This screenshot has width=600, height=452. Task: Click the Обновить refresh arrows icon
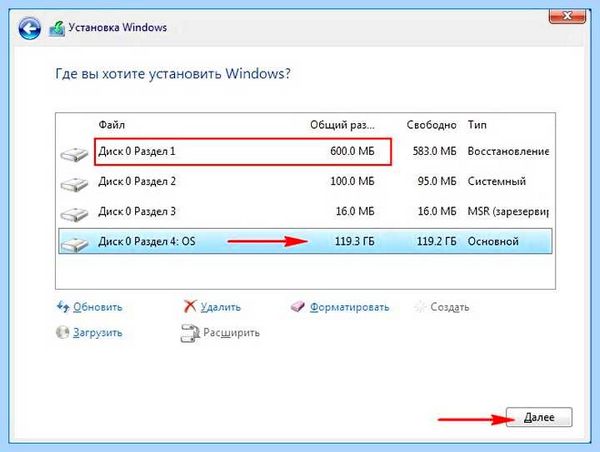point(63,307)
